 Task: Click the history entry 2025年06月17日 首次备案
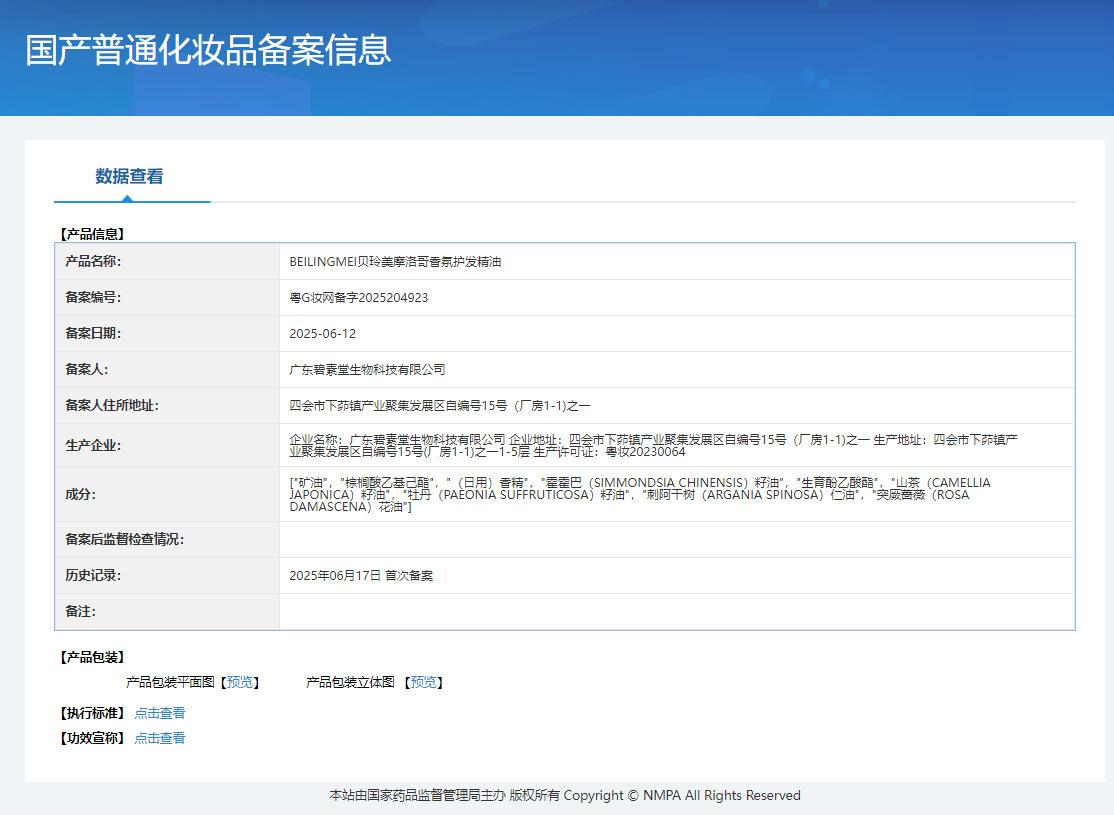click(x=361, y=576)
